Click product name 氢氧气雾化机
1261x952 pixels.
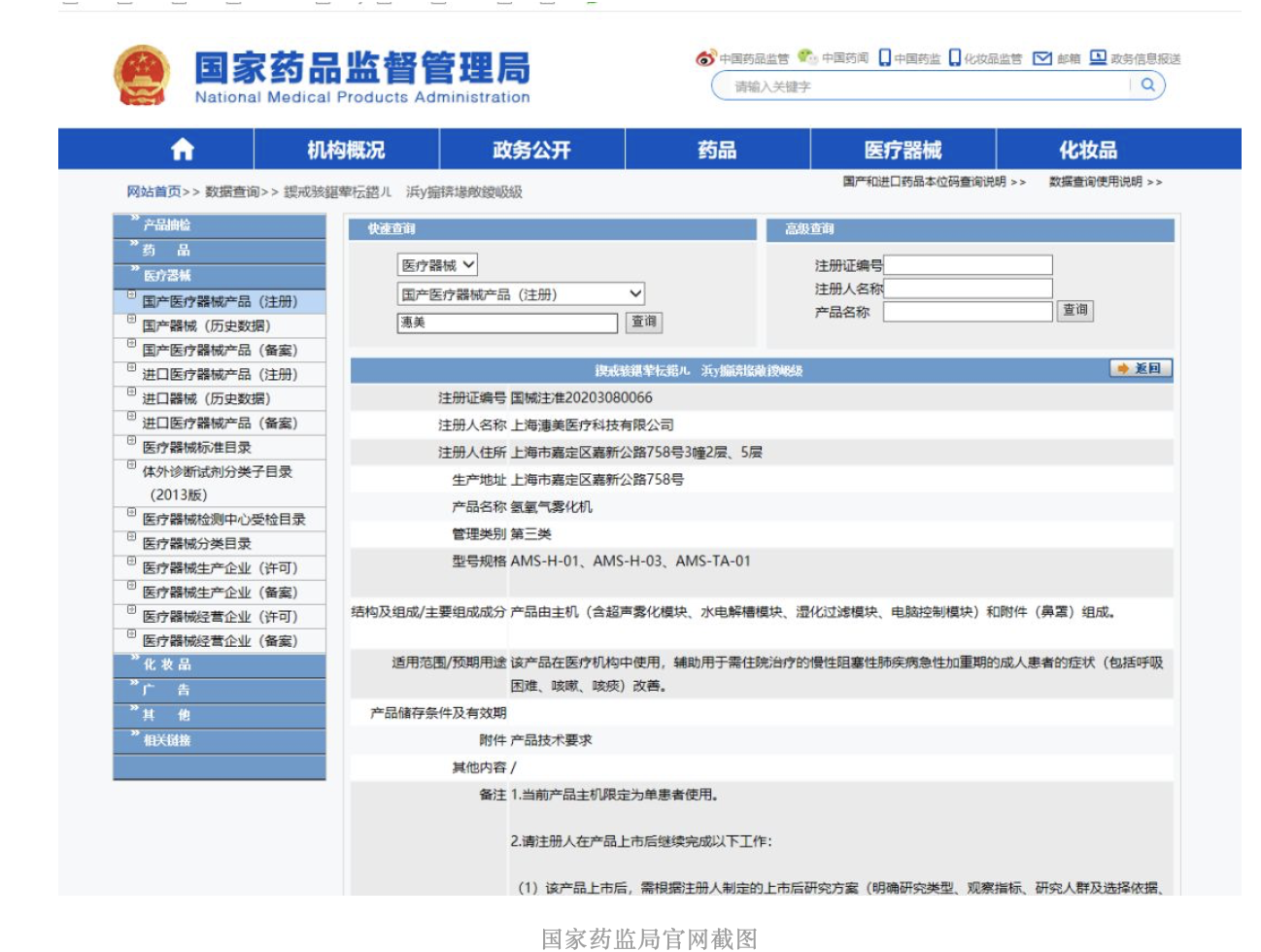pyautogui.click(x=551, y=507)
